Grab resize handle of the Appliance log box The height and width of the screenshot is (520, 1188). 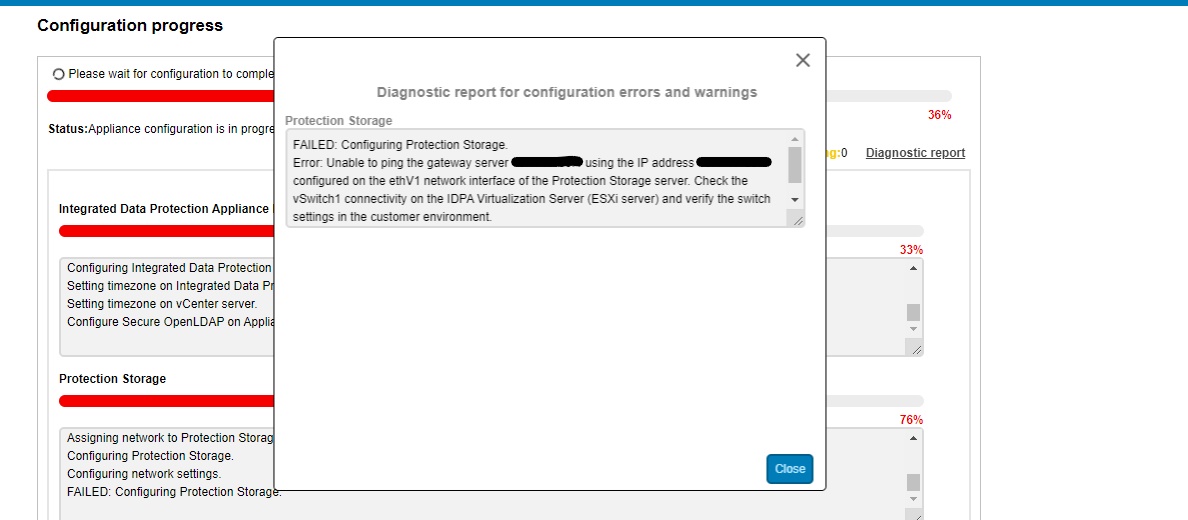pos(916,348)
